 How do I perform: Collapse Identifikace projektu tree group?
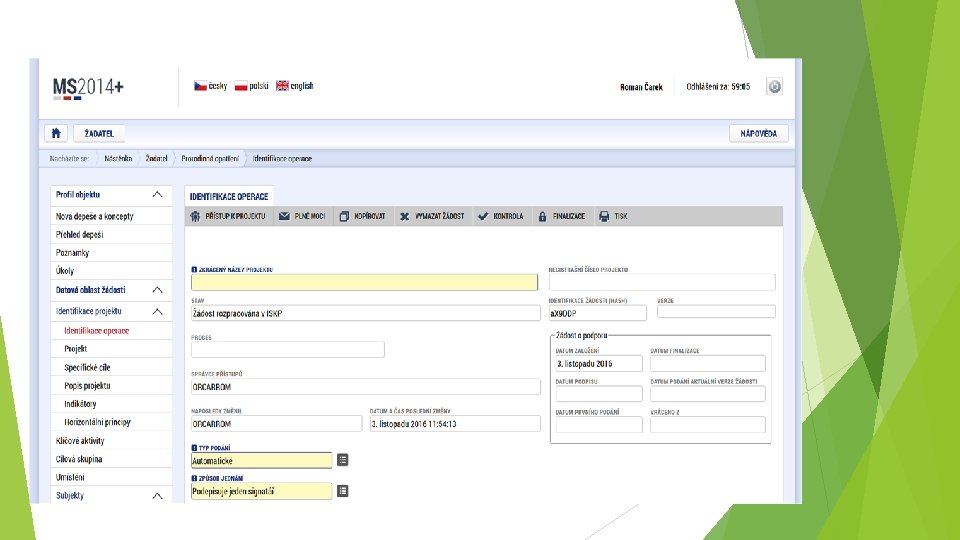157,312
